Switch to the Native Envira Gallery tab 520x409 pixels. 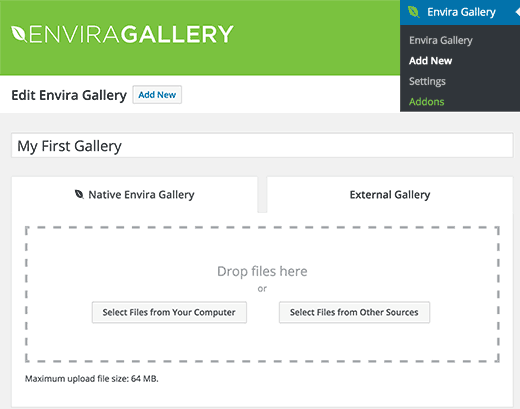pyautogui.click(x=135, y=194)
